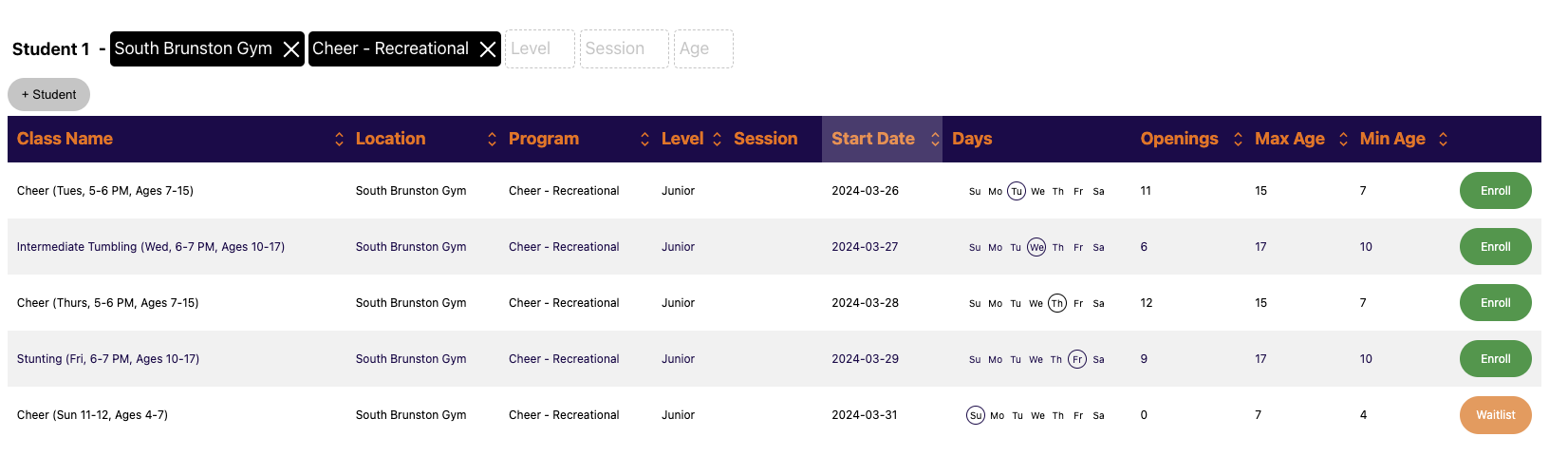
Task: Join waitlist for Cheer Sun 11-12 class
Action: point(1495,415)
